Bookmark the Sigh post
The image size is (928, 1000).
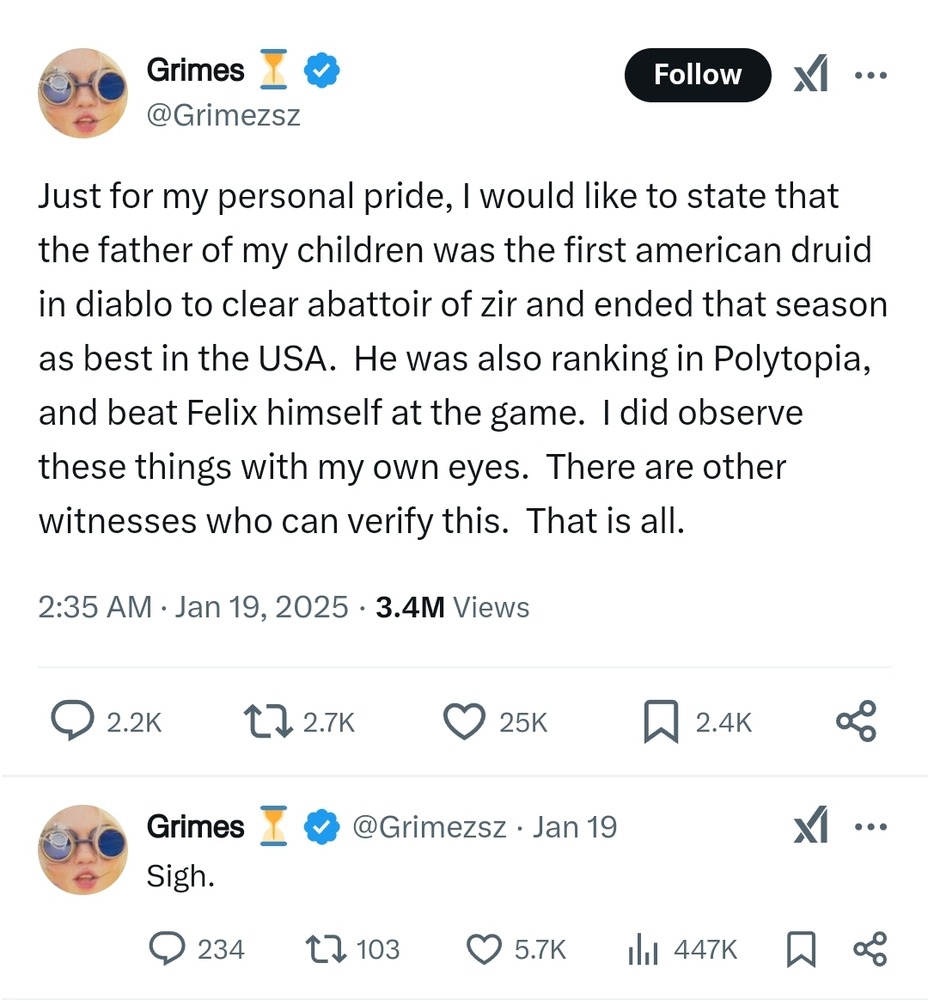[800, 949]
